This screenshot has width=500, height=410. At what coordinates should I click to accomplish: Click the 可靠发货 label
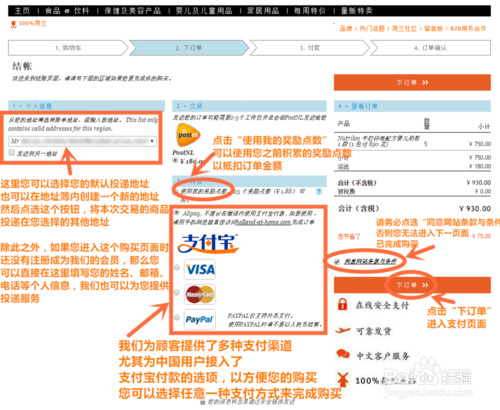[x=373, y=331]
